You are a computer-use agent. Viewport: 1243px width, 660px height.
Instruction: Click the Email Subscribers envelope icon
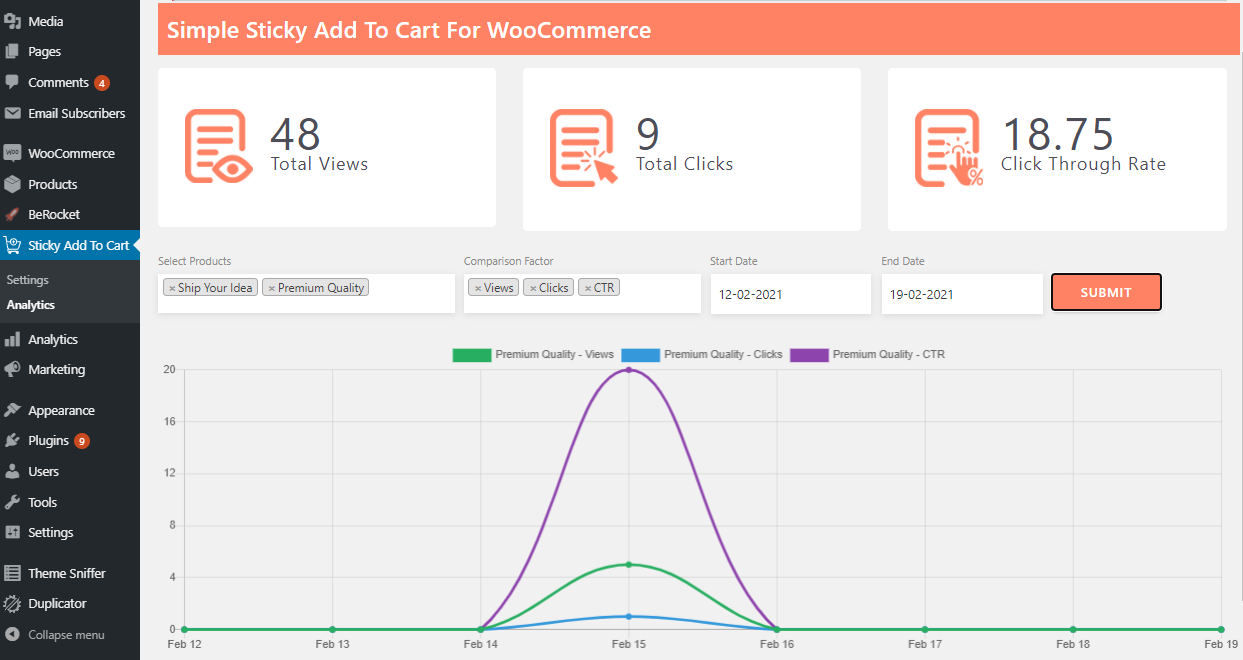point(12,113)
